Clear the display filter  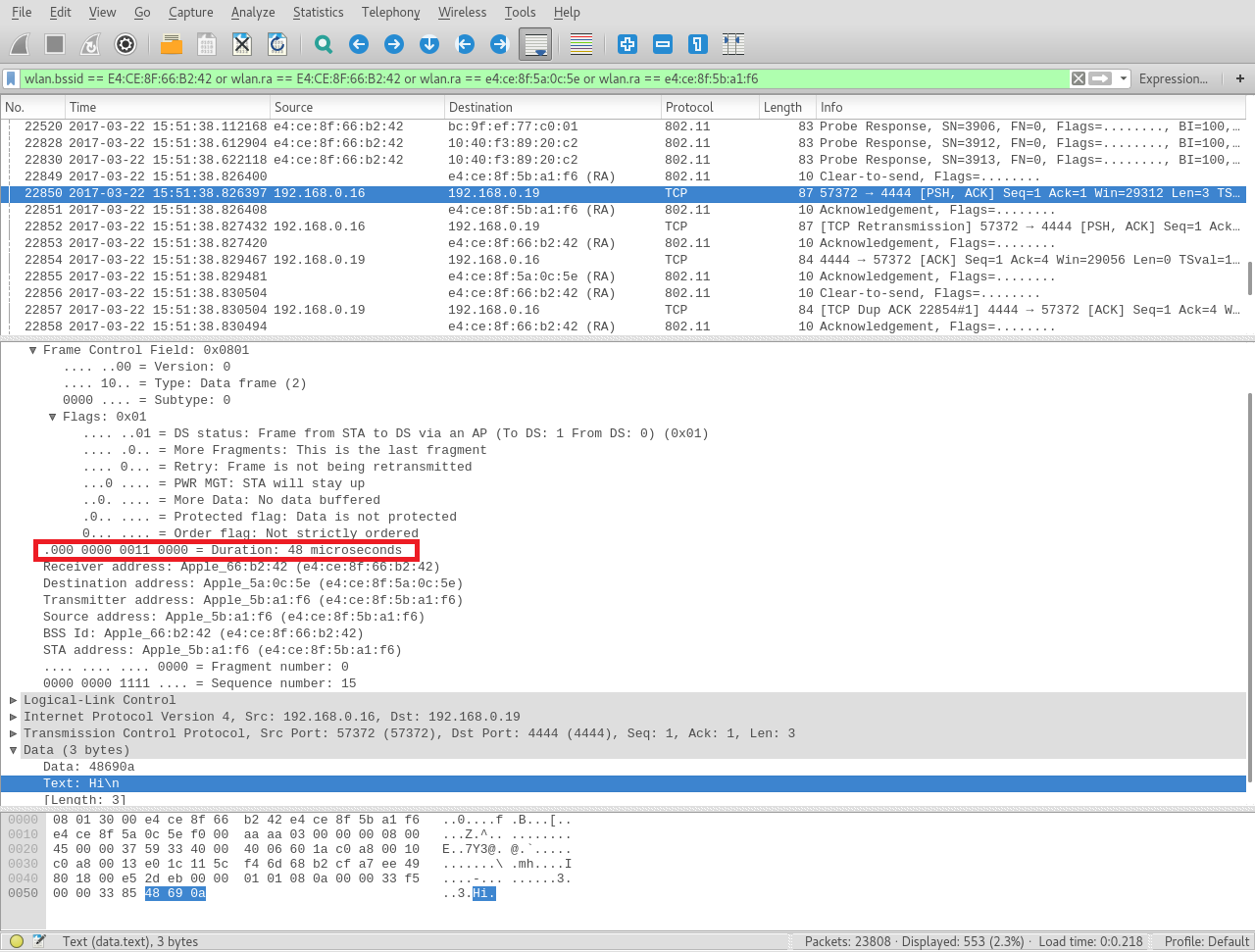(1079, 78)
